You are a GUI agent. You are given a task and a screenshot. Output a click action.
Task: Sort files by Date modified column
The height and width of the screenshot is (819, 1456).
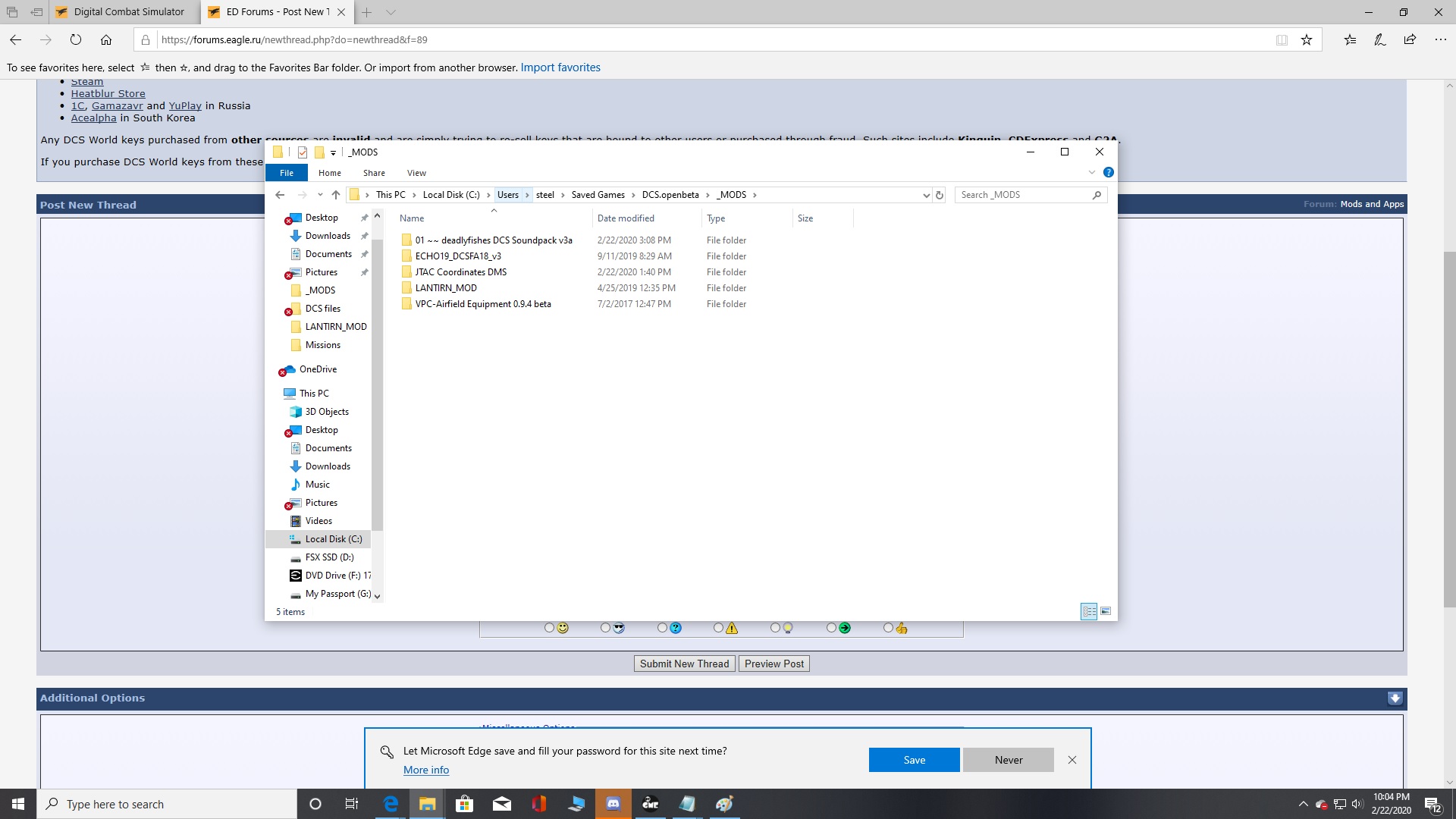point(626,218)
